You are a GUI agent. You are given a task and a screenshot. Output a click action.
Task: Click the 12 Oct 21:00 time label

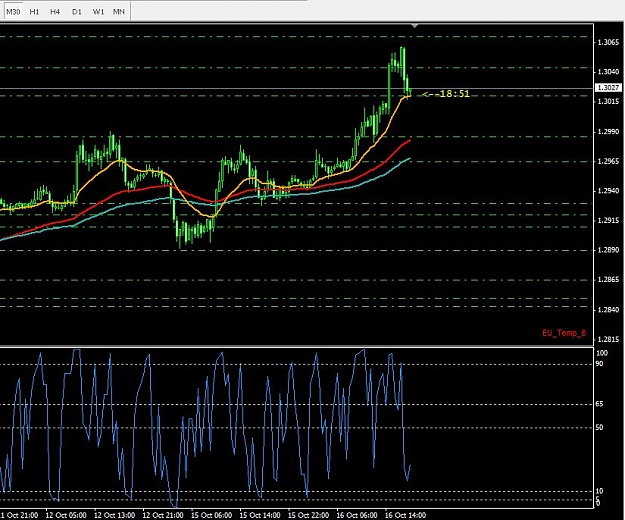click(x=163, y=515)
